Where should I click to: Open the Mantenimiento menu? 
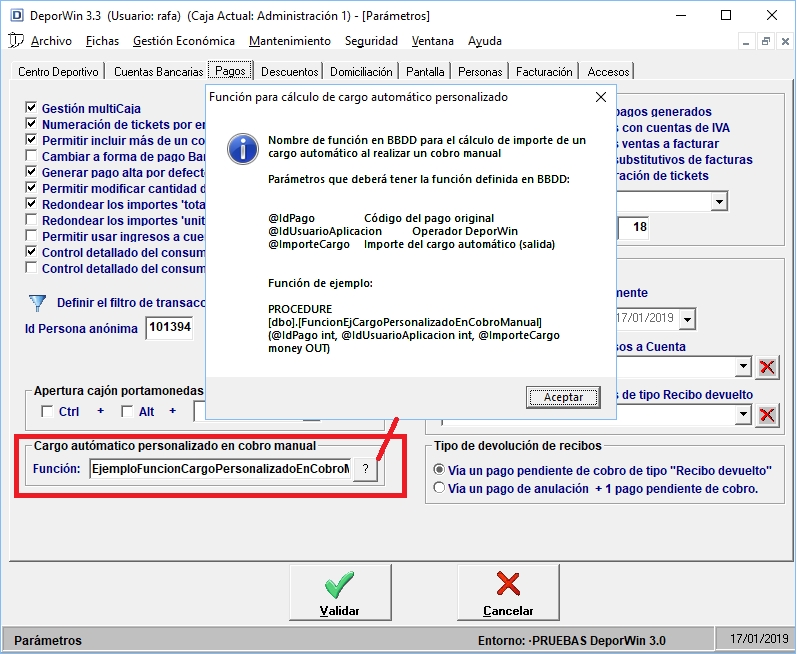tap(290, 41)
